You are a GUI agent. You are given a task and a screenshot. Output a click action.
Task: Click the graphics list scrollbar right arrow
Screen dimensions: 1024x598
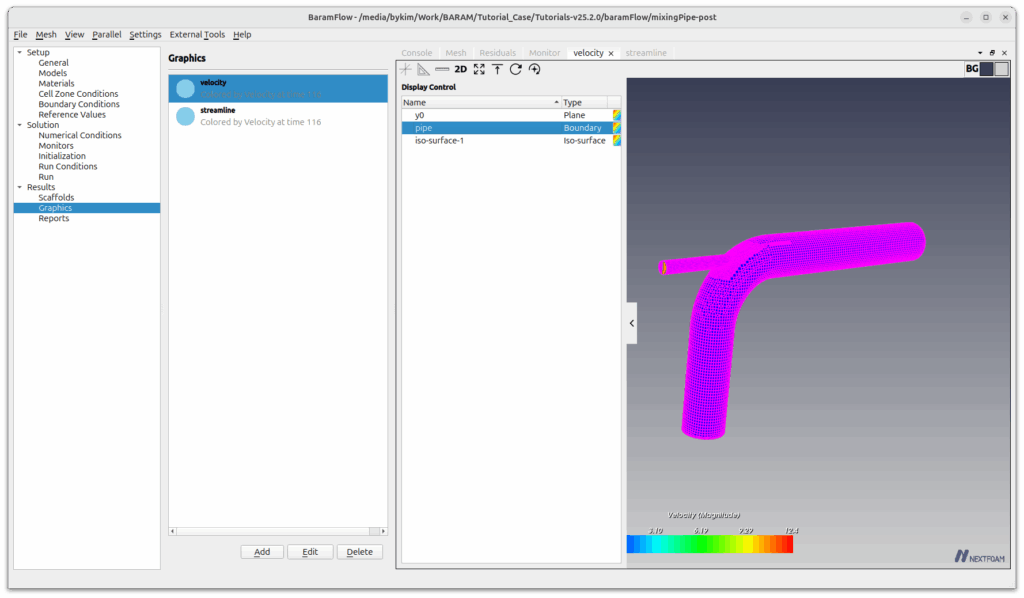pos(383,531)
